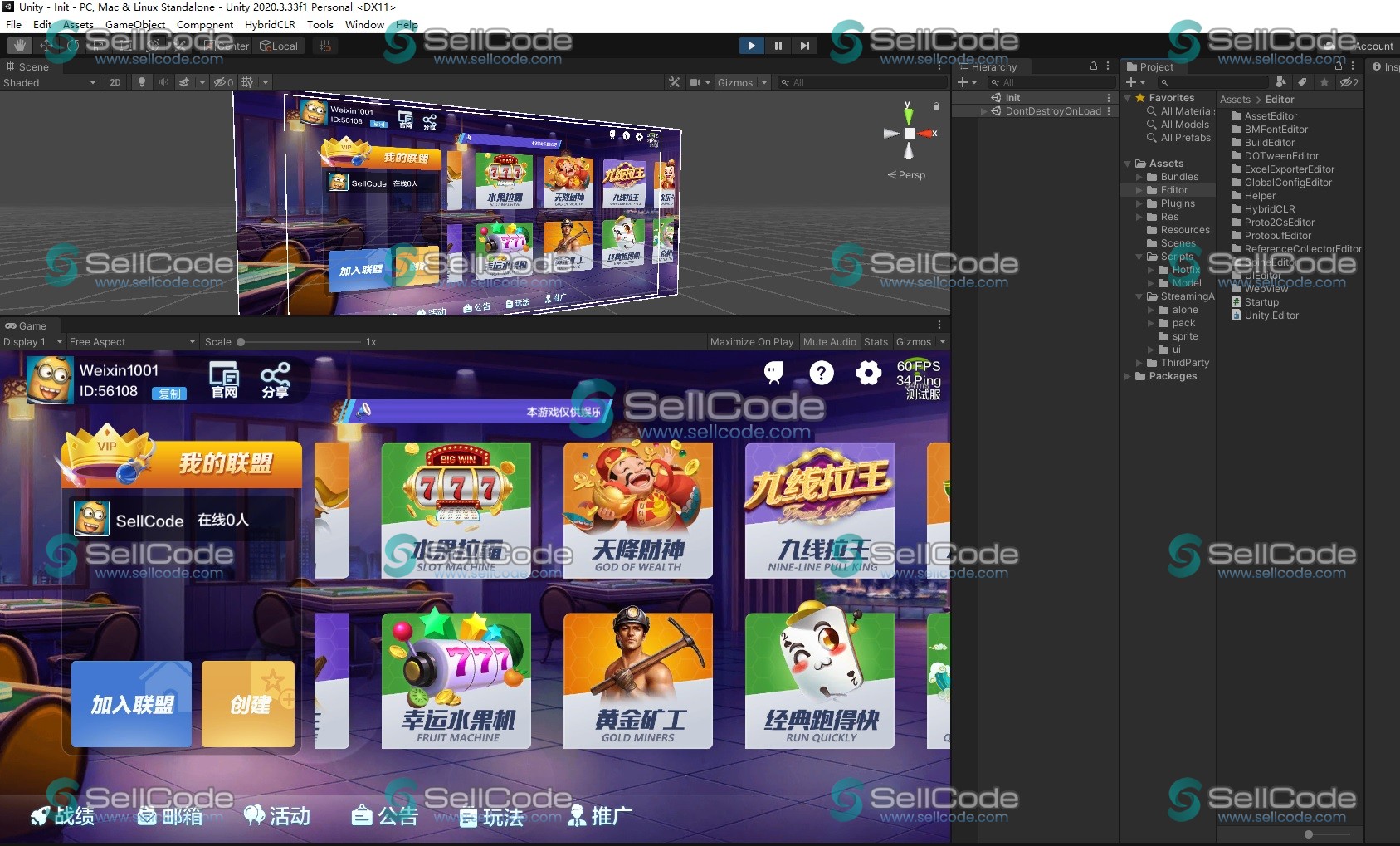Toggle hidden packages visibility in Project
1400x846 pixels.
point(1349,82)
